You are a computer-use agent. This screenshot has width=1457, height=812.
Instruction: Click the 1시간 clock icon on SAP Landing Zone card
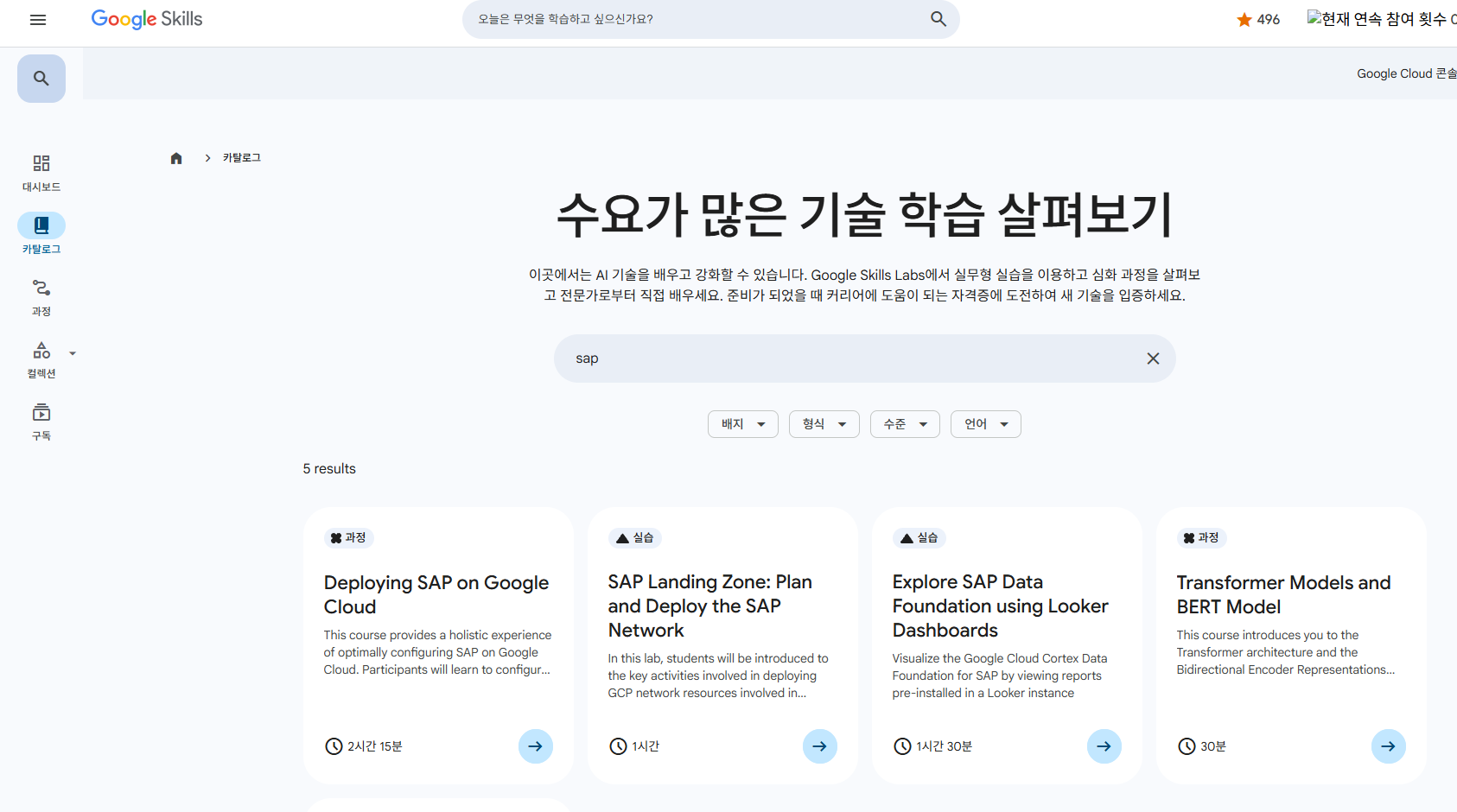[x=618, y=746]
